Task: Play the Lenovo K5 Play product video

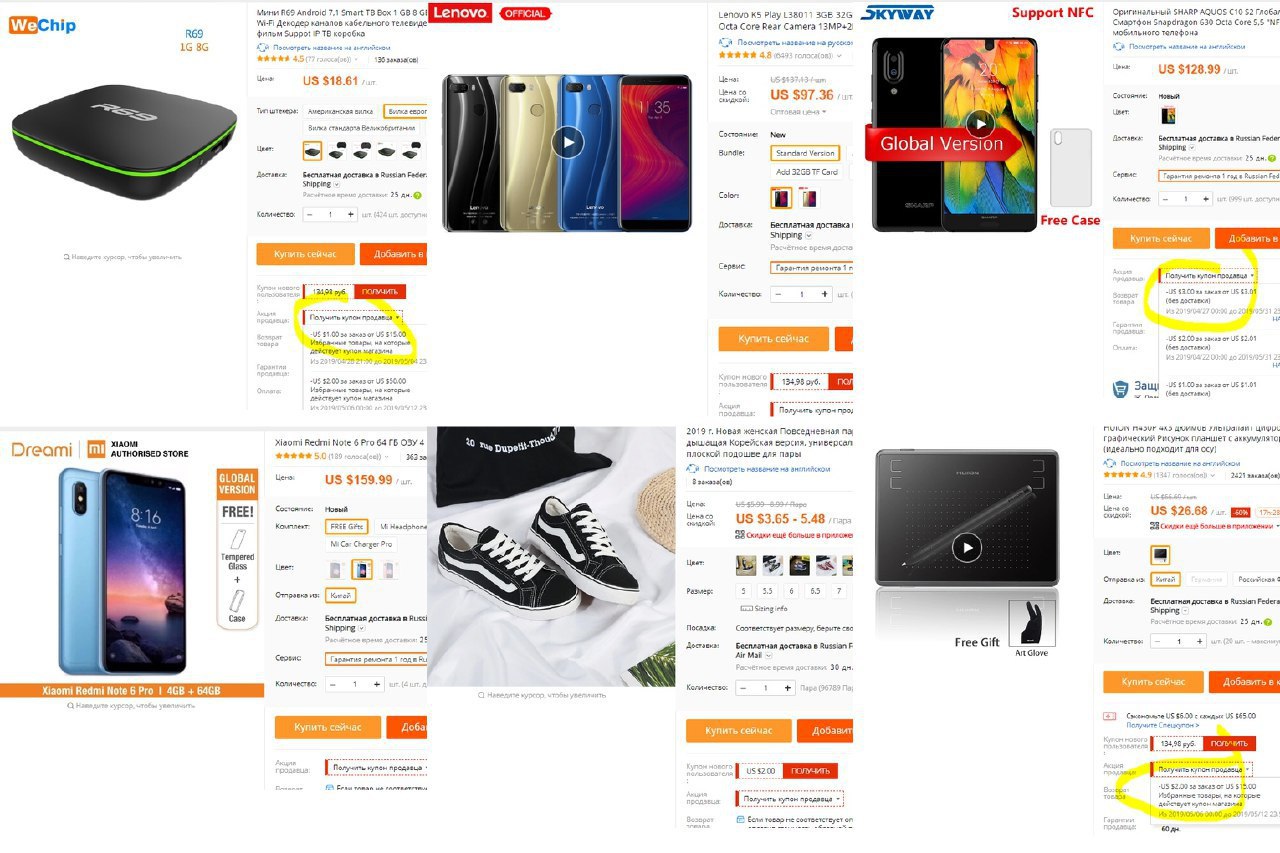Action: (x=567, y=142)
